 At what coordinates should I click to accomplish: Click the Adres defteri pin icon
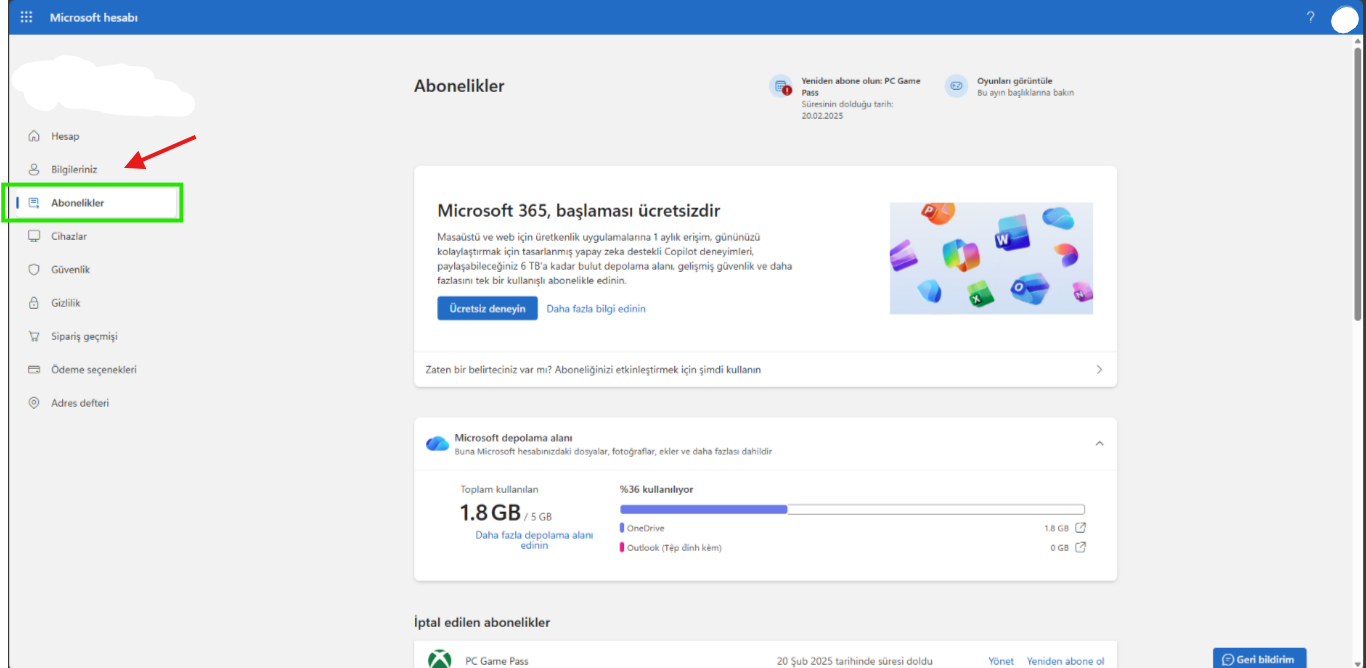coord(34,403)
